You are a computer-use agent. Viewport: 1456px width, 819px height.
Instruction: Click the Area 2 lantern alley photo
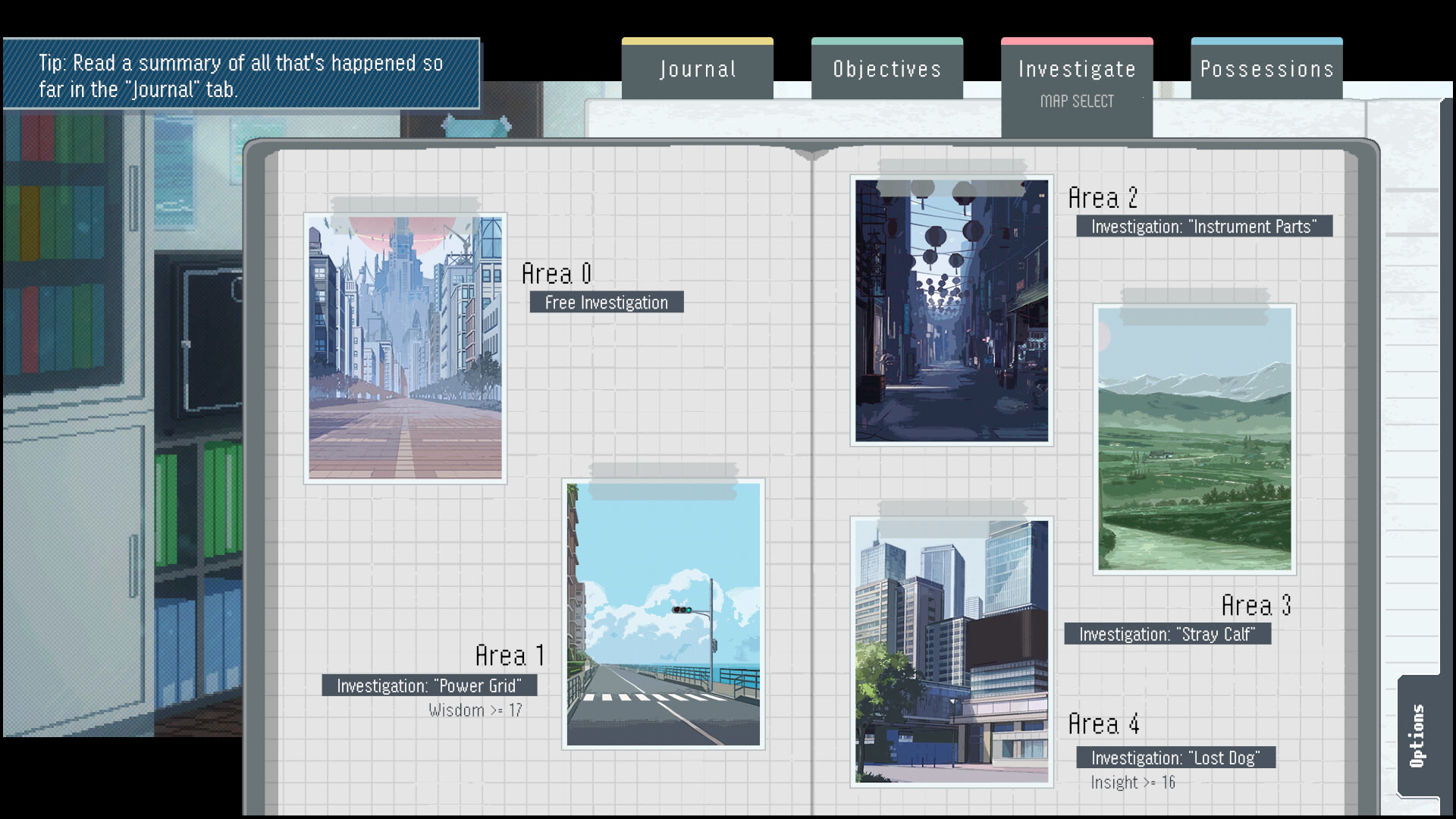[x=952, y=311]
